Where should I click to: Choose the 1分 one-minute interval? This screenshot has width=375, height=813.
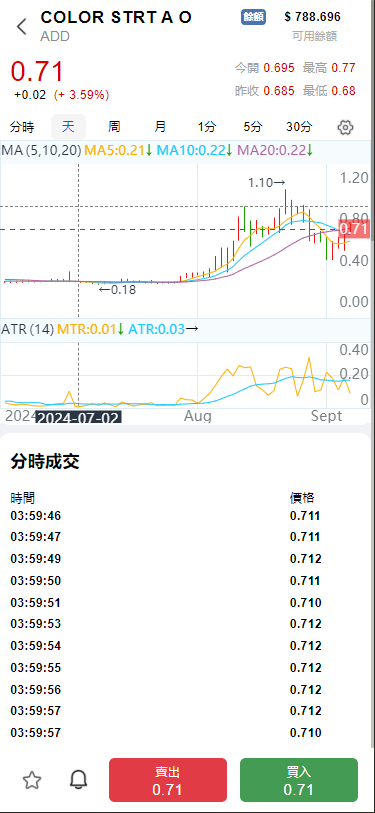point(206,127)
